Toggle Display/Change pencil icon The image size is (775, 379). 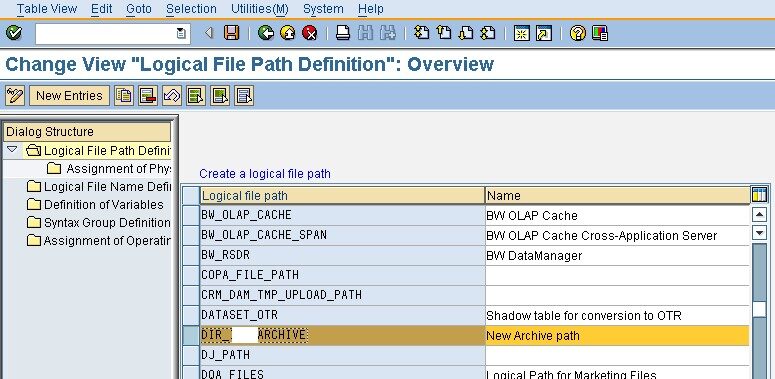[15, 95]
